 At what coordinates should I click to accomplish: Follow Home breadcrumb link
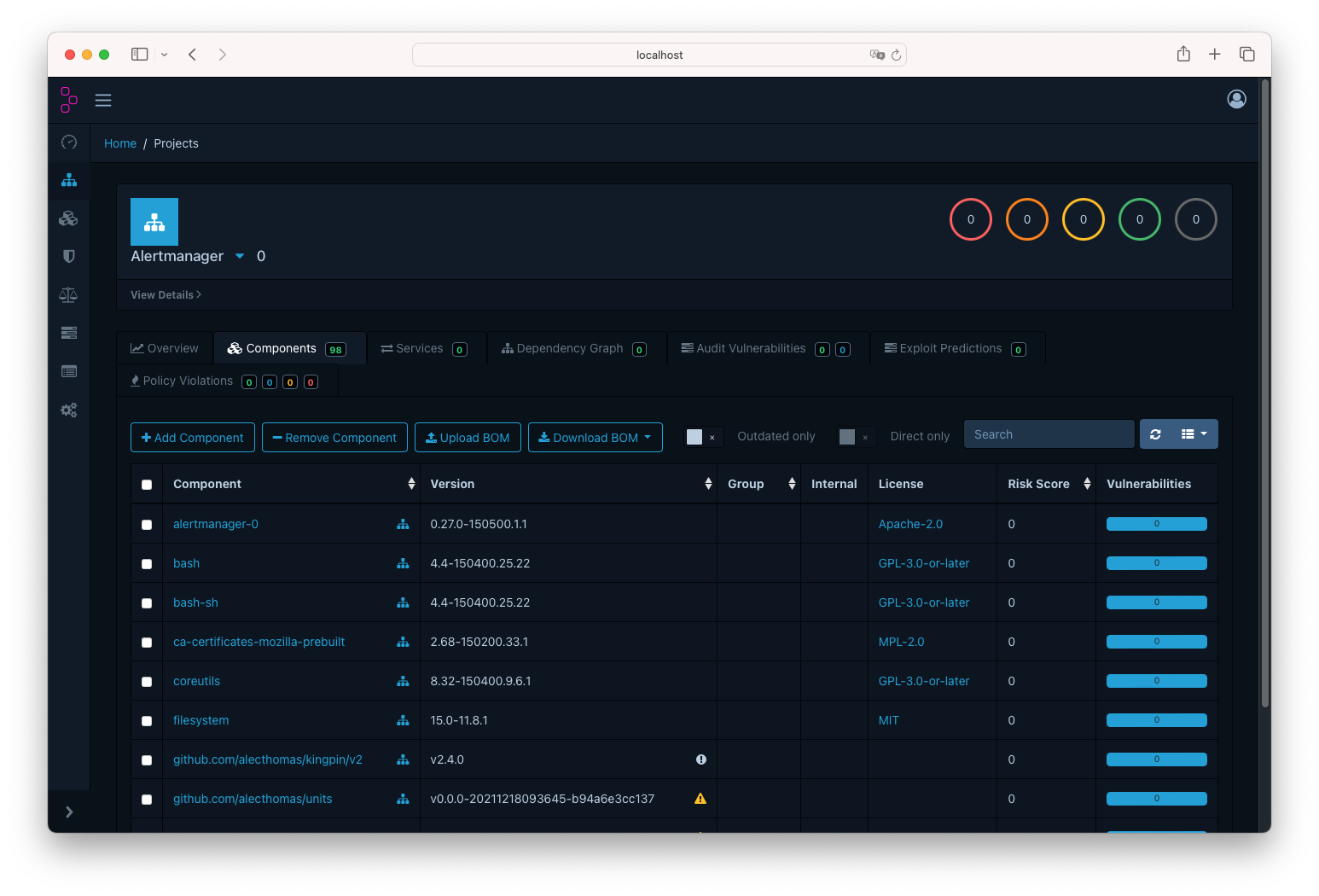[120, 143]
